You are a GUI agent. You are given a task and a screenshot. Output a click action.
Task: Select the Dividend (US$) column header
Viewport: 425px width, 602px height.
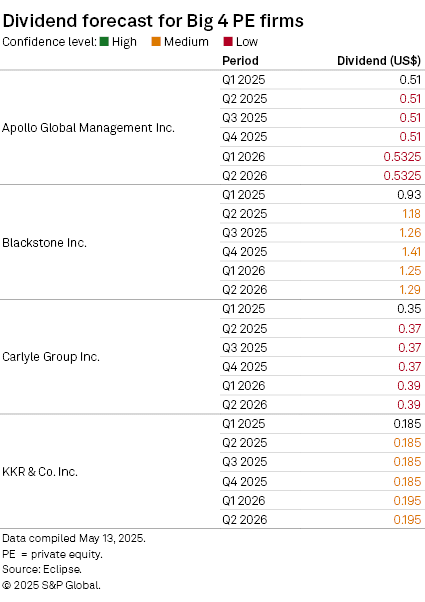click(379, 61)
